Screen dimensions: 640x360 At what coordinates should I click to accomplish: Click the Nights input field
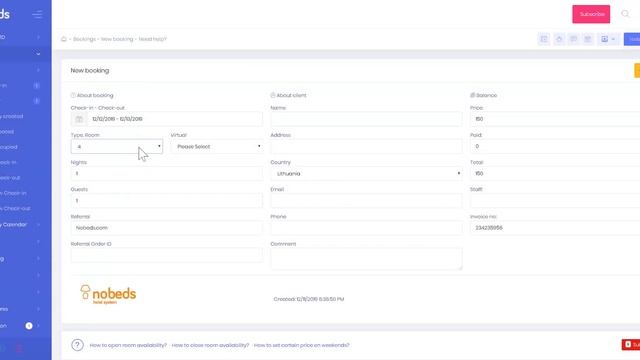[167, 173]
